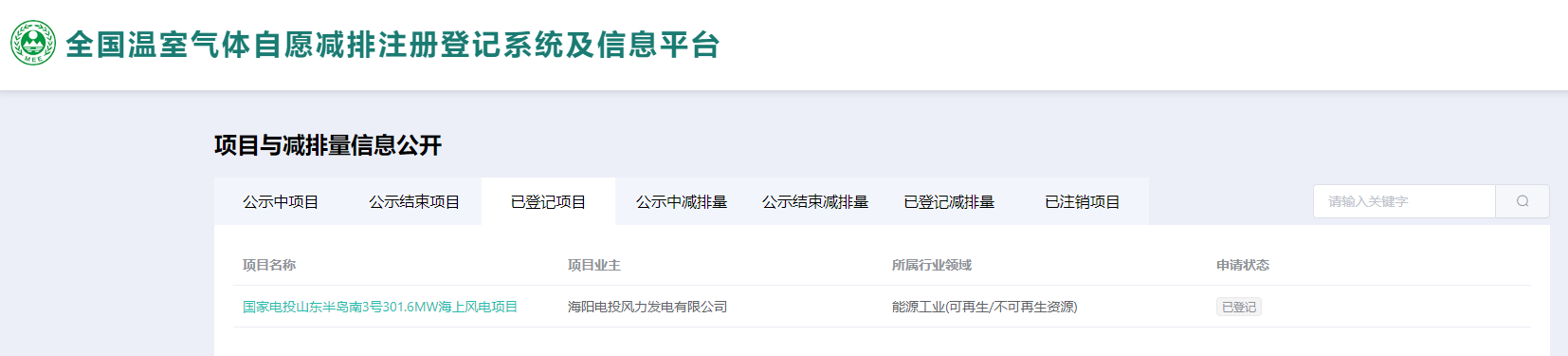The height and width of the screenshot is (356, 1568).
Task: Go to the 已注销项目 tab
Action: pos(1083,201)
